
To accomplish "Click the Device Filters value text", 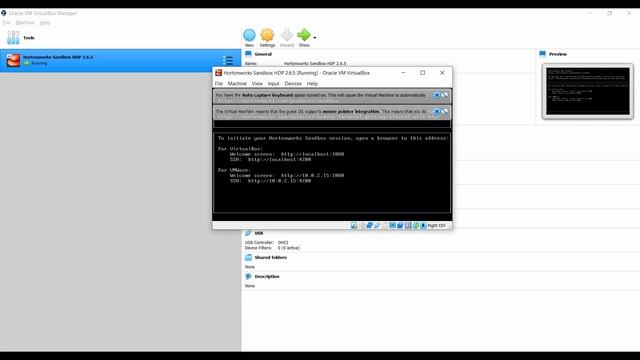I will pos(289,248).
